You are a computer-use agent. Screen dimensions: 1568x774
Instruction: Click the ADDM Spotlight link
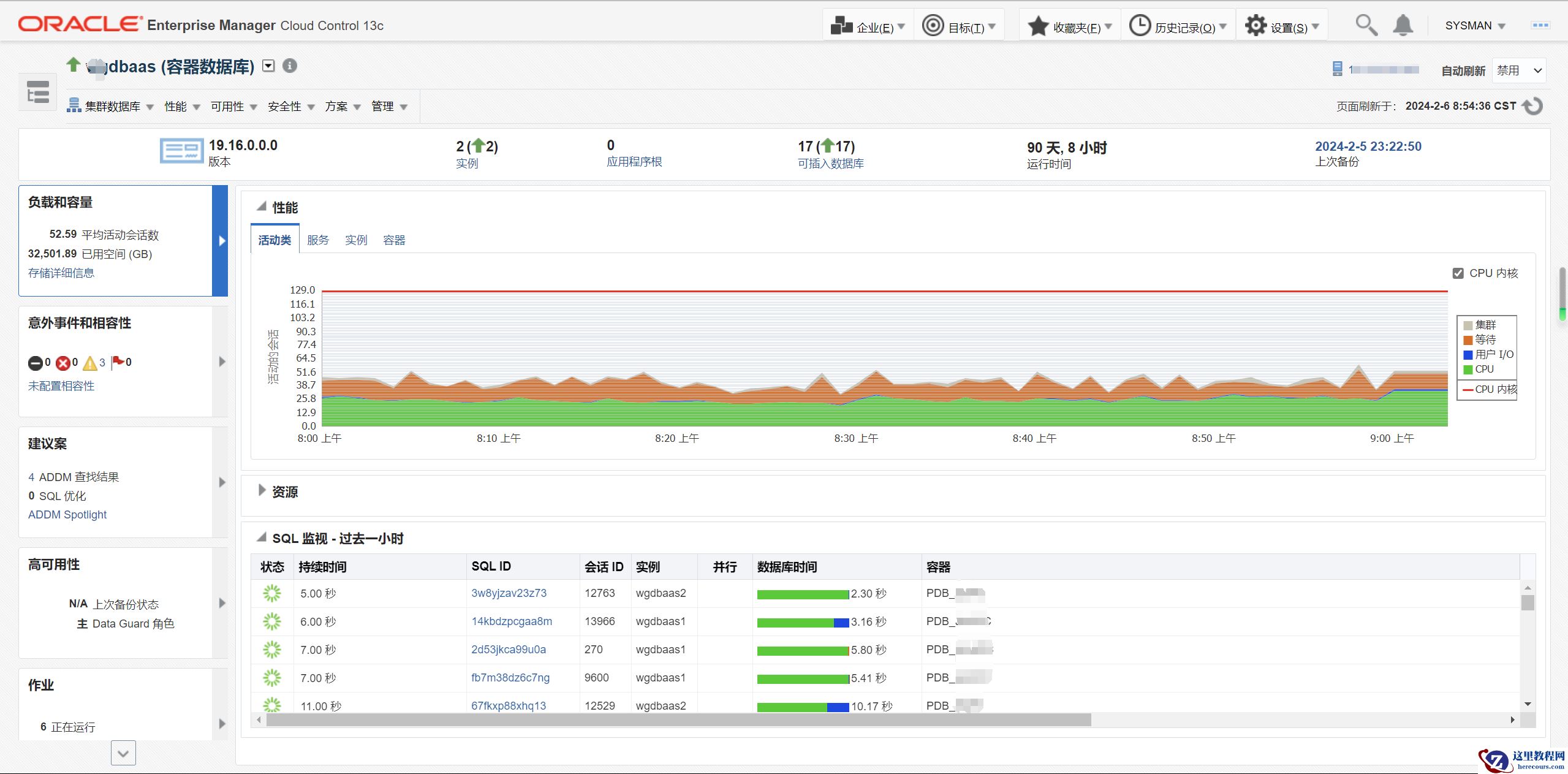67,515
